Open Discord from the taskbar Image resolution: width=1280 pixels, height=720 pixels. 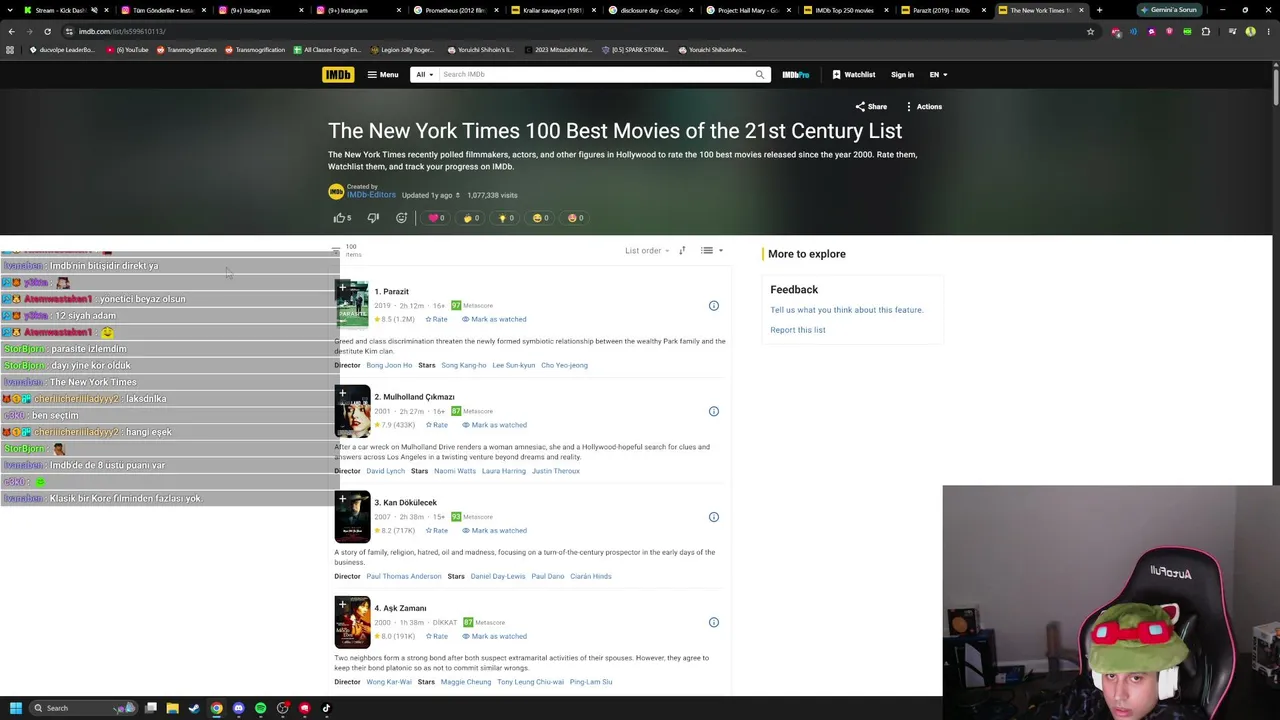238,708
